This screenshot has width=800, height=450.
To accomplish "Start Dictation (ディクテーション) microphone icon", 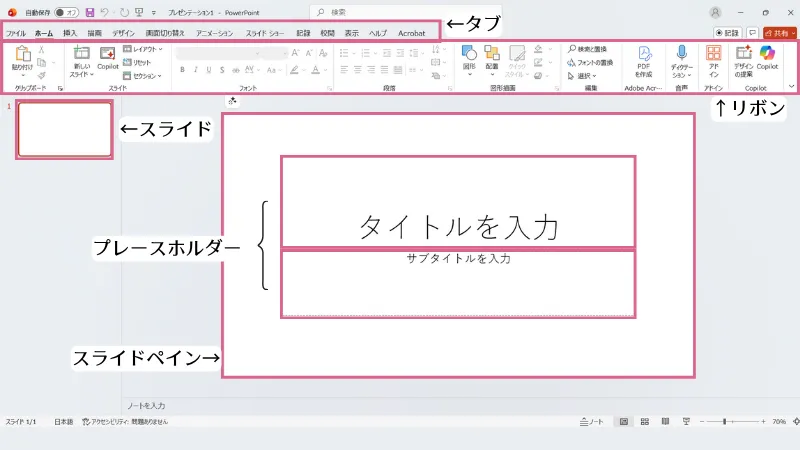I will tap(681, 54).
